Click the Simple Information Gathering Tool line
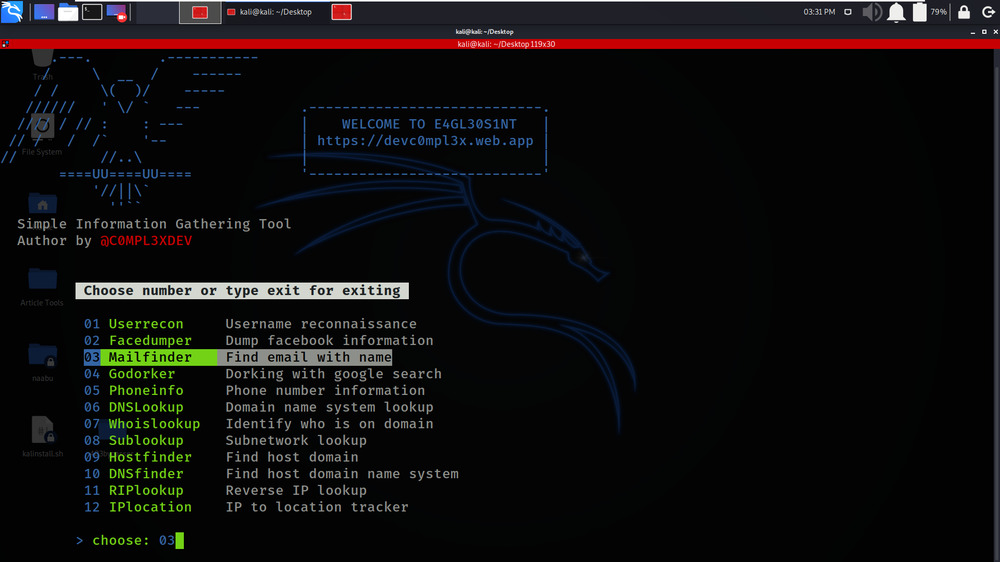This screenshot has height=562, width=1000. pyautogui.click(x=154, y=224)
